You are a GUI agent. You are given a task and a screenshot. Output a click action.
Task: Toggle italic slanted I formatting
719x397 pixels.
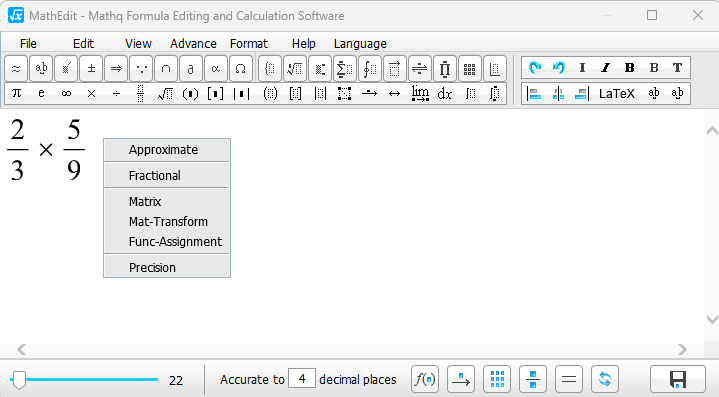pos(606,68)
